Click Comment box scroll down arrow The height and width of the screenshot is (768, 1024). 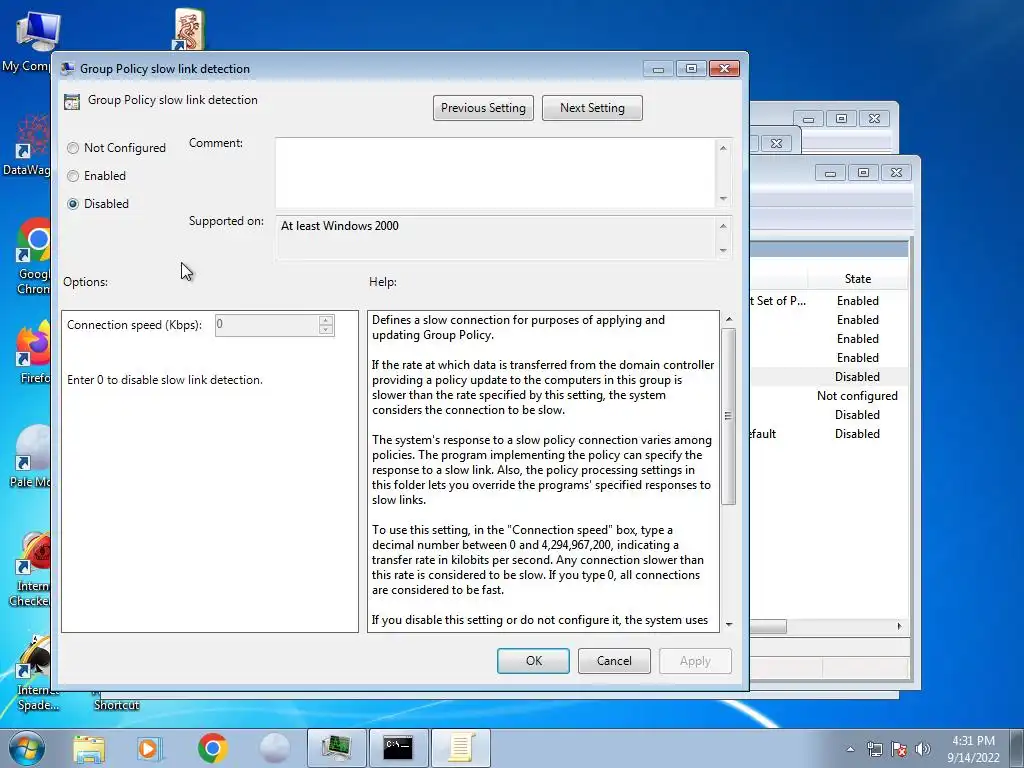(723, 199)
